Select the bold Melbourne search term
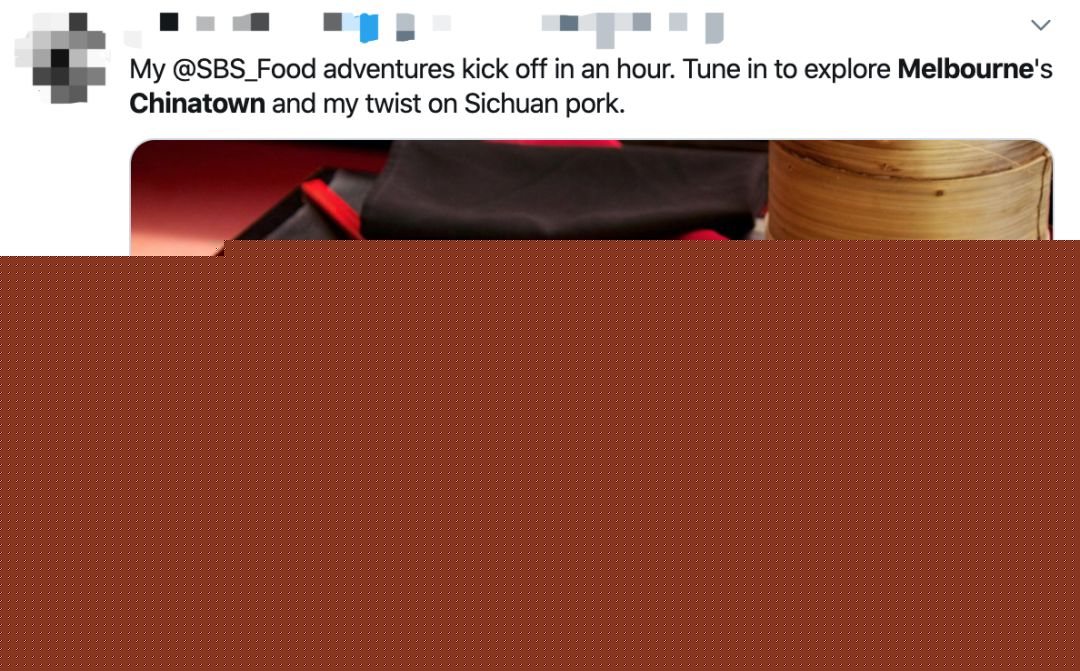Screen dimensions: 1080x671 point(966,69)
